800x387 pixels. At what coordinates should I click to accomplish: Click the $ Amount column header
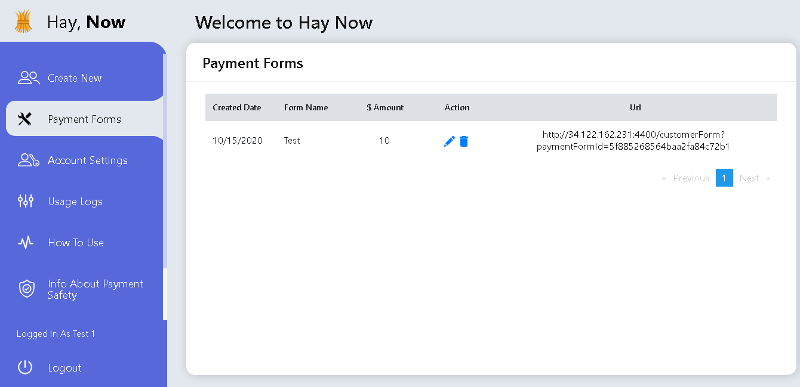385,108
